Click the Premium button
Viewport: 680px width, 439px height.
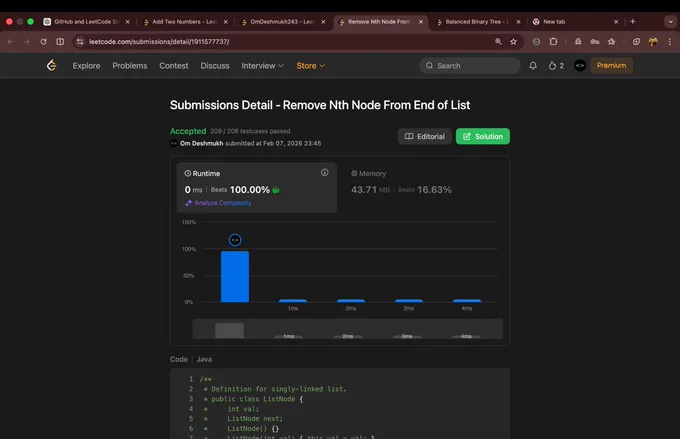(x=611, y=66)
